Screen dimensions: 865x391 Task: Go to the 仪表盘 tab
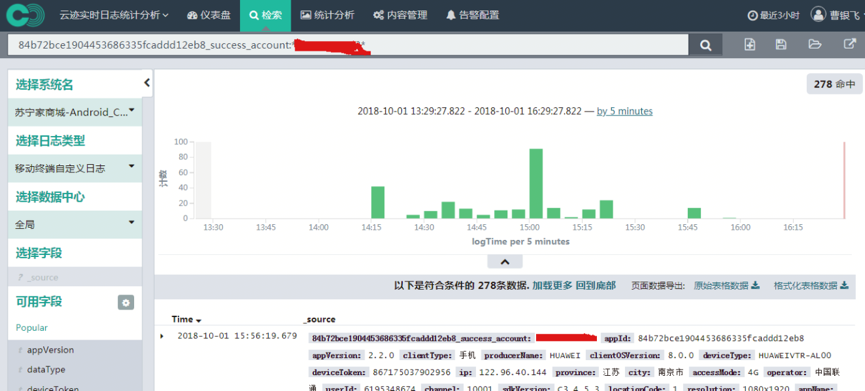pos(209,15)
